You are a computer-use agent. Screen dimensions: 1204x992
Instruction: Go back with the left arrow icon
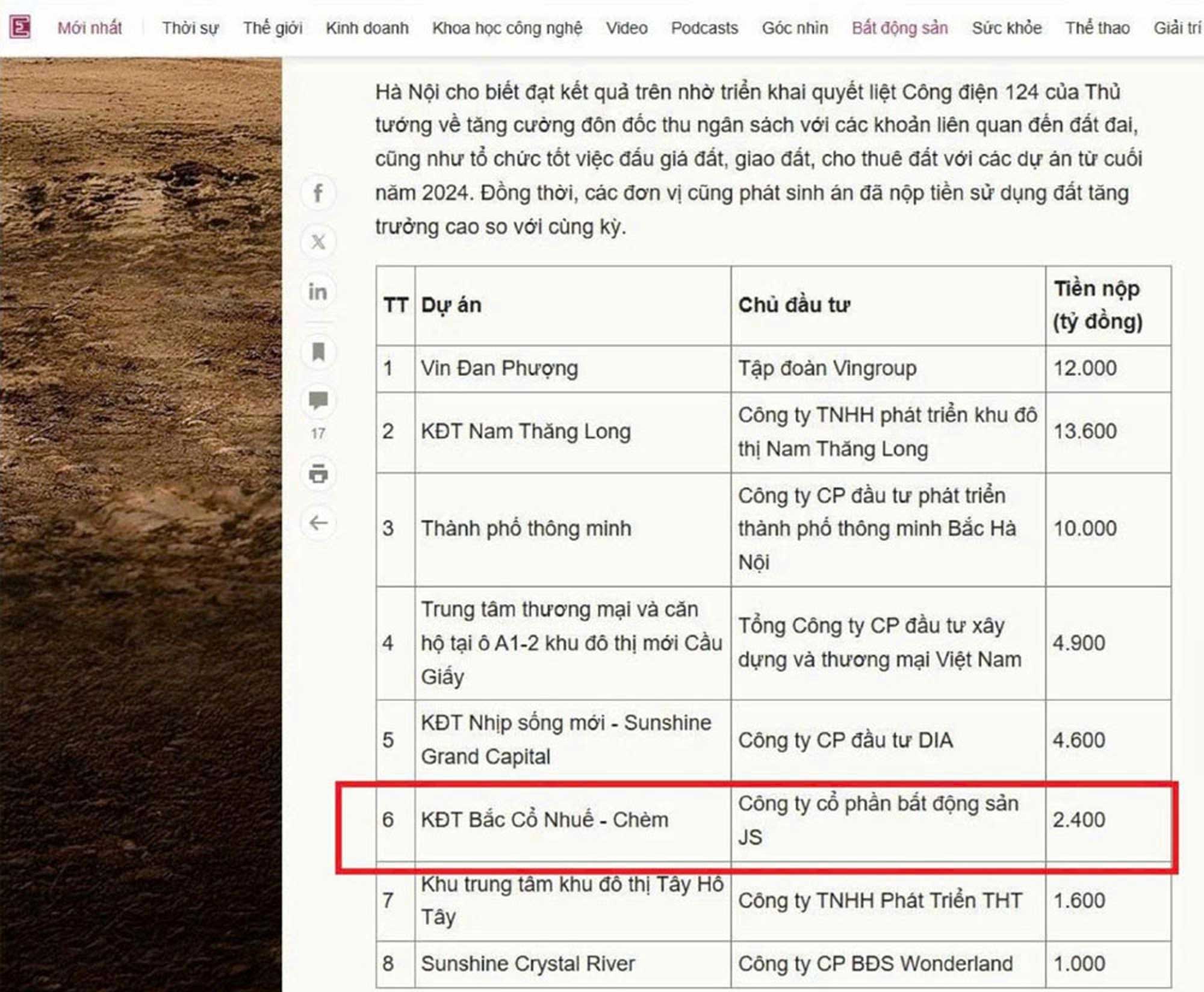(x=318, y=522)
